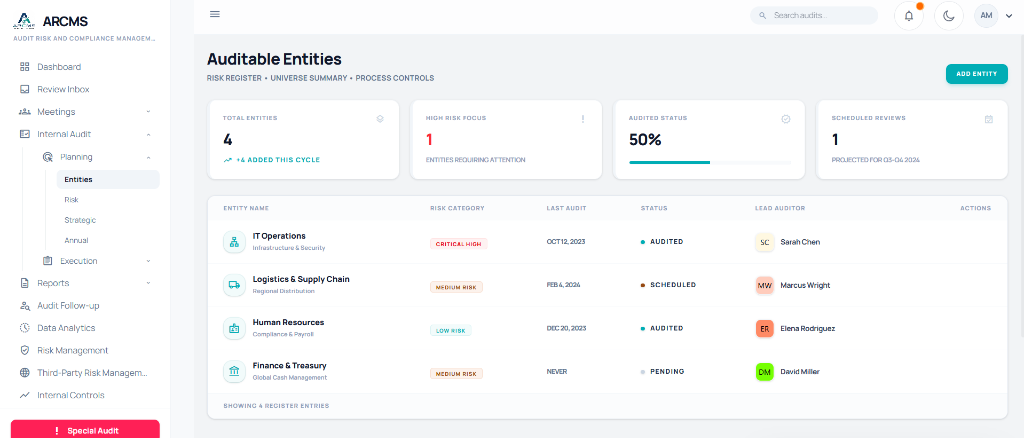This screenshot has height=438, width=1024.
Task: Open the AM user avatar
Action: click(x=986, y=15)
